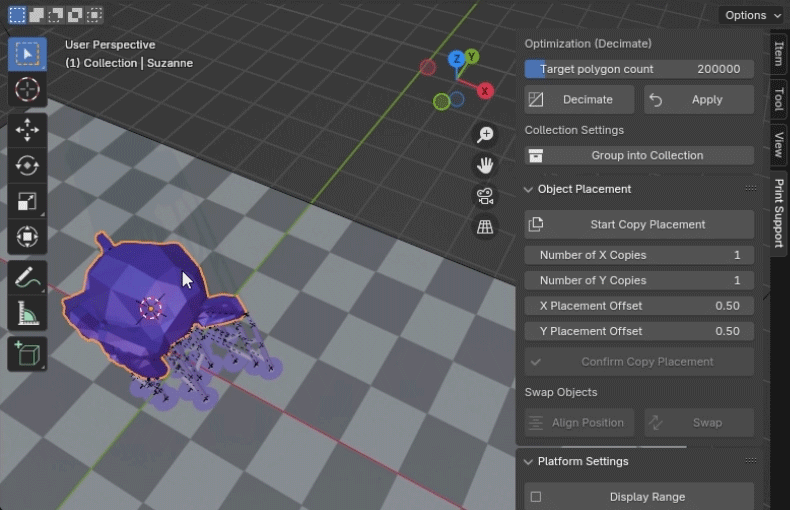Set selection mode to invert

point(75,15)
